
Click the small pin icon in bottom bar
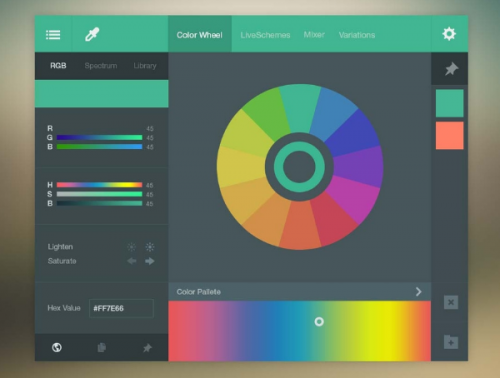pyautogui.click(x=147, y=348)
